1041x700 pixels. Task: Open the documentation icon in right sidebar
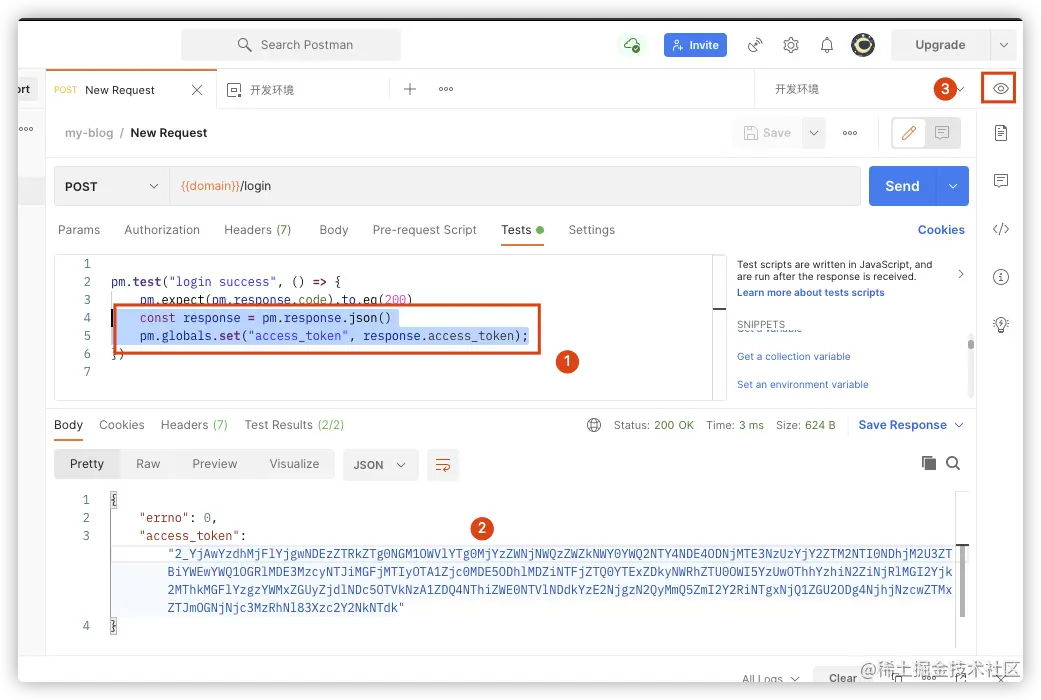pos(1001,133)
